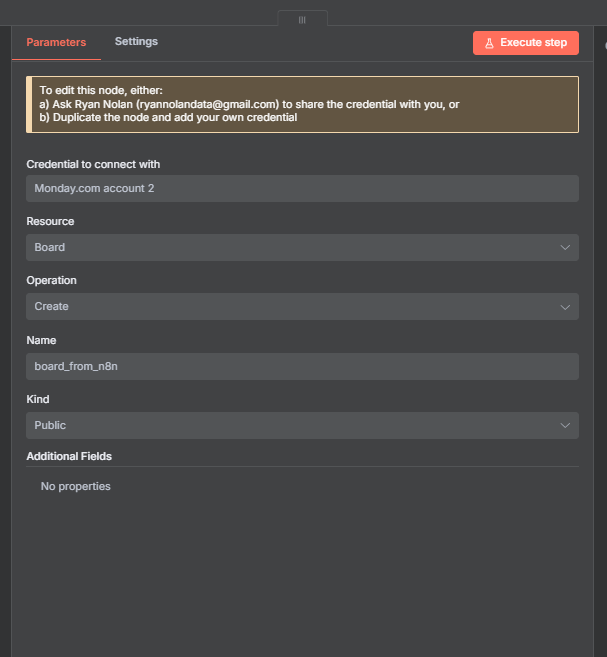Switch to the Parameters tab
The width and height of the screenshot is (607, 657).
point(56,42)
